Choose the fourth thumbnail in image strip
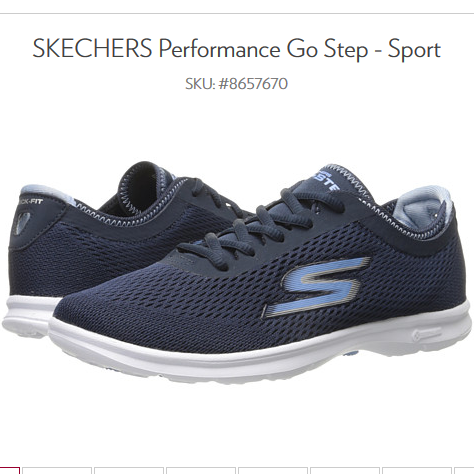474x474 pixels. point(201,471)
